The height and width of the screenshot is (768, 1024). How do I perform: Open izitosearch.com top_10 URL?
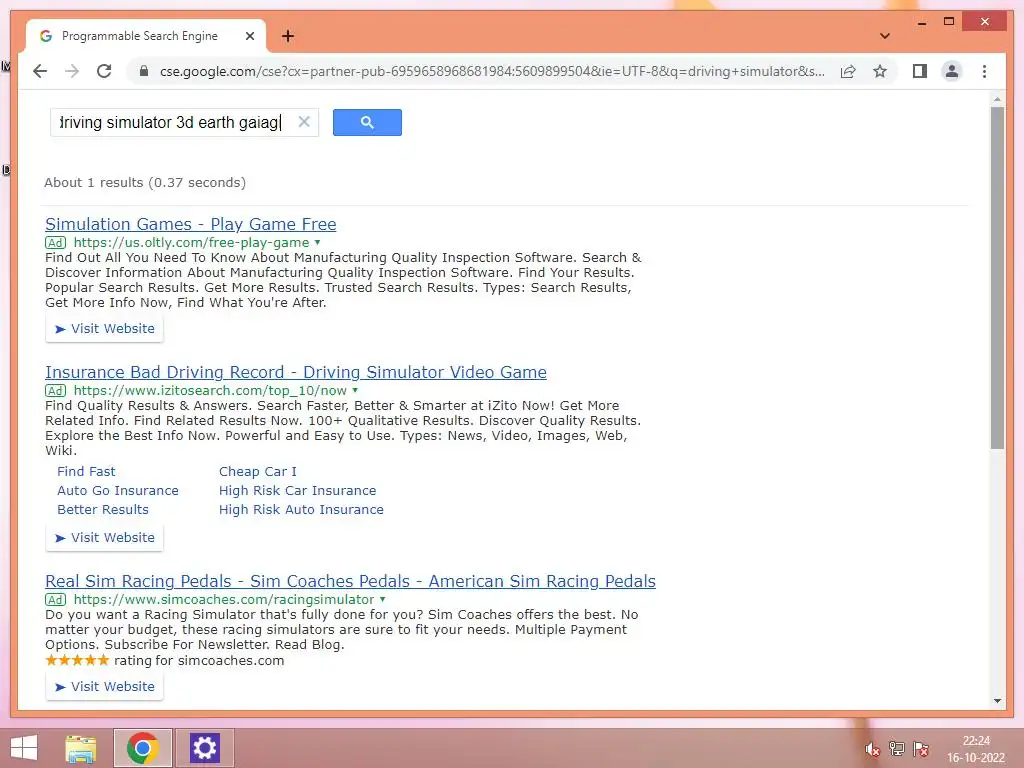[x=210, y=391]
